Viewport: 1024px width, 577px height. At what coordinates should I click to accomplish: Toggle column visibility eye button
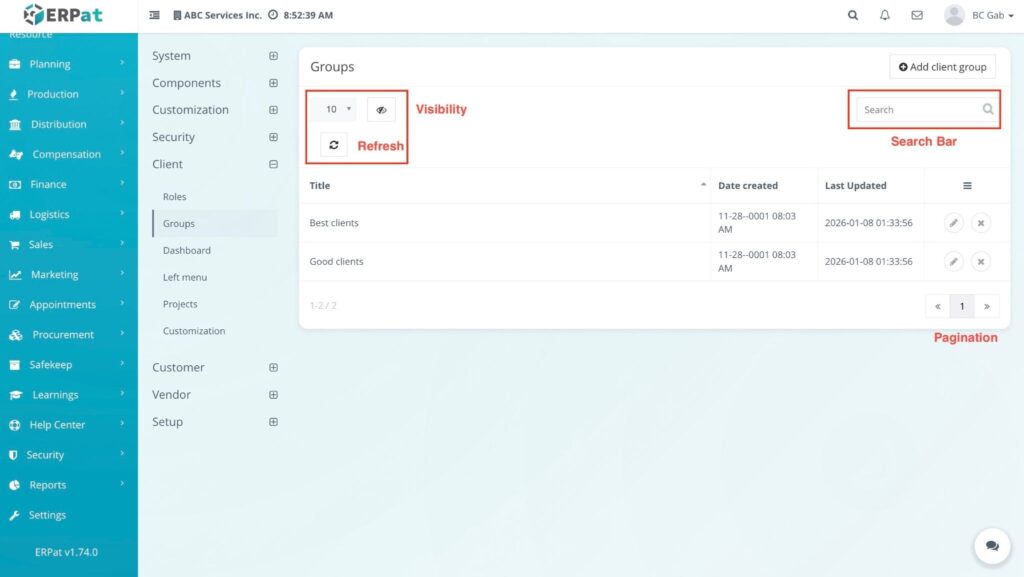[381, 109]
